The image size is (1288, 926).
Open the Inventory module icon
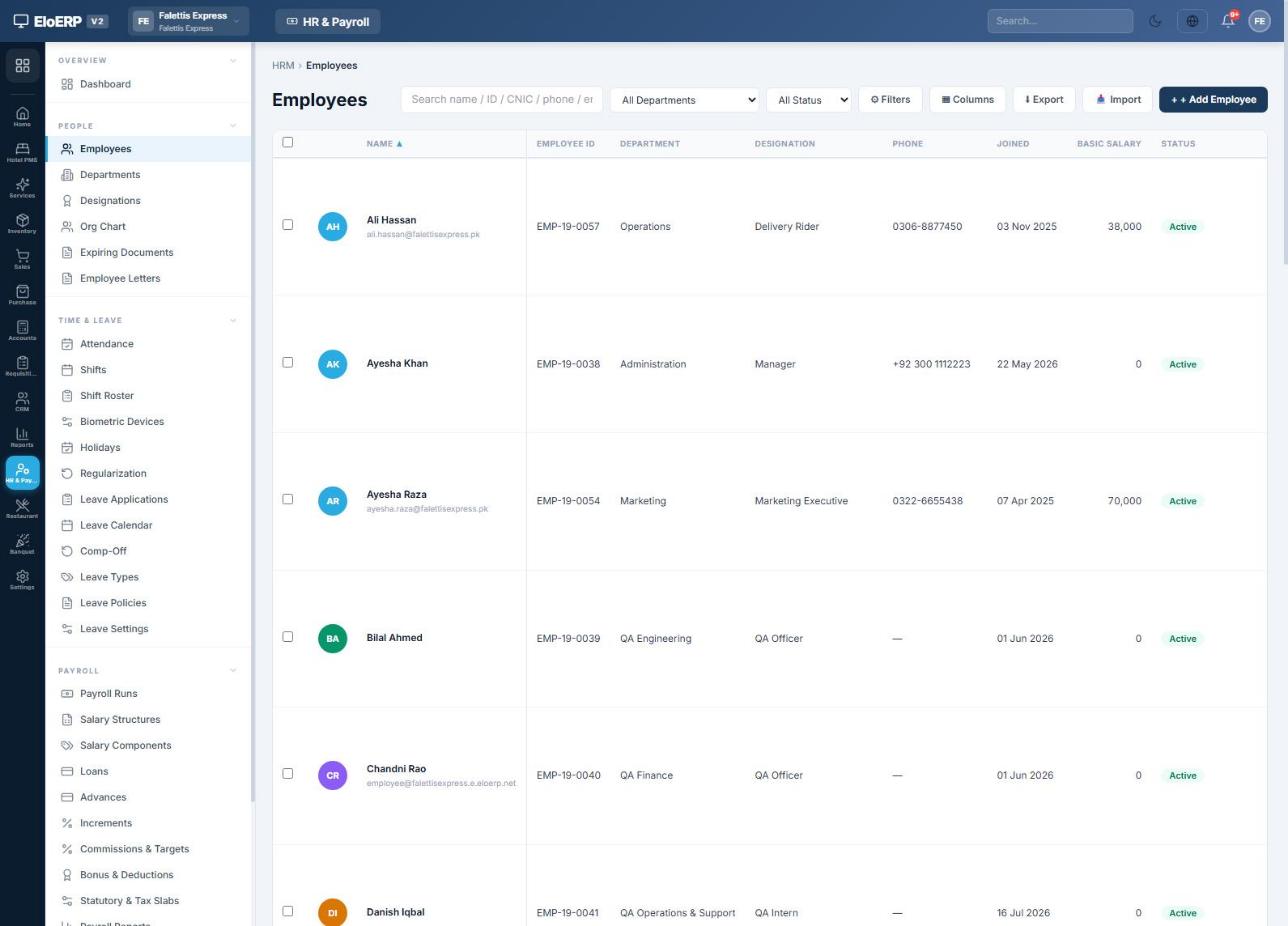pos(22,223)
